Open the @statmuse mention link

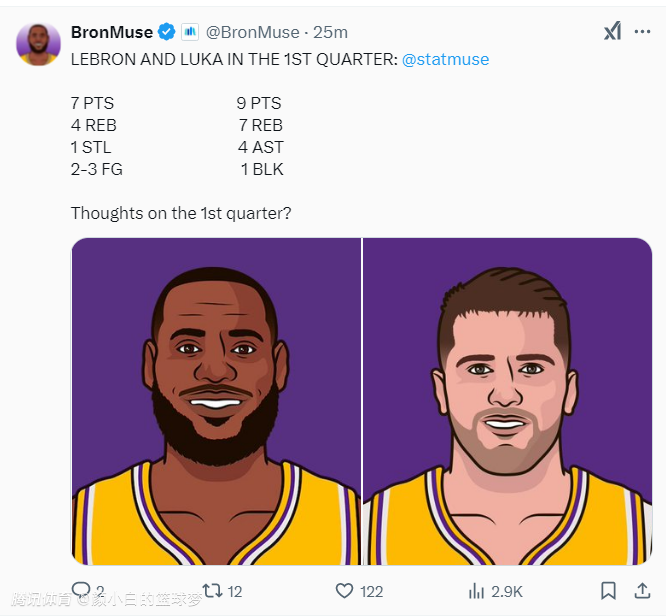click(445, 59)
